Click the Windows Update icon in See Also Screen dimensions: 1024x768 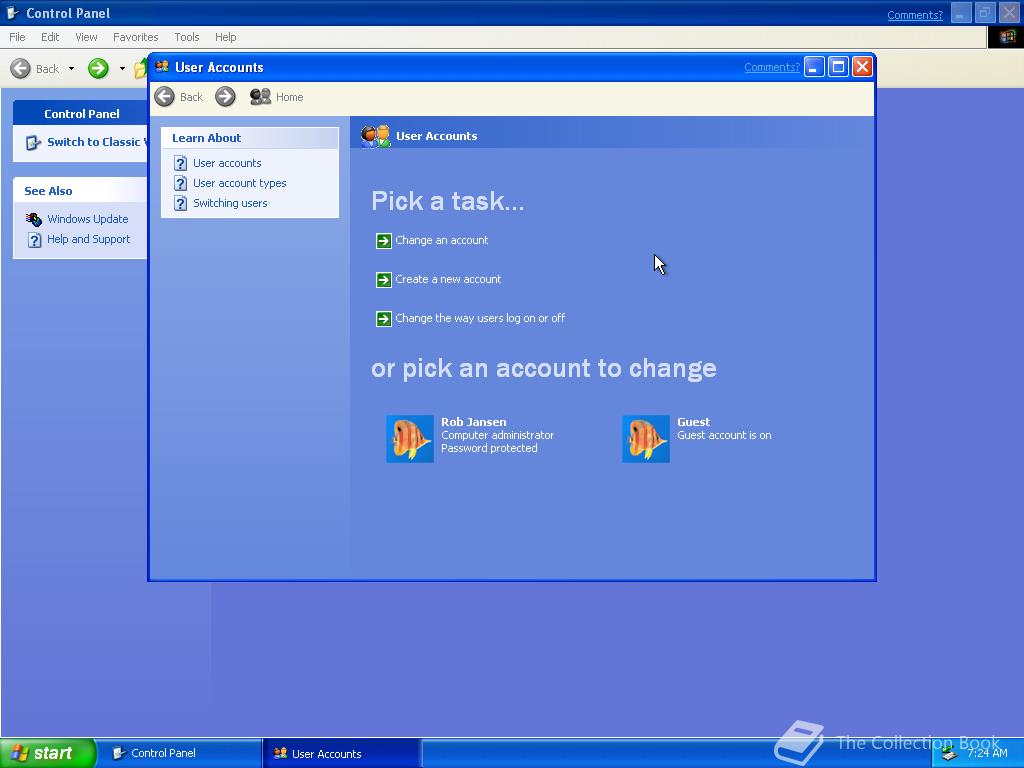tap(34, 219)
